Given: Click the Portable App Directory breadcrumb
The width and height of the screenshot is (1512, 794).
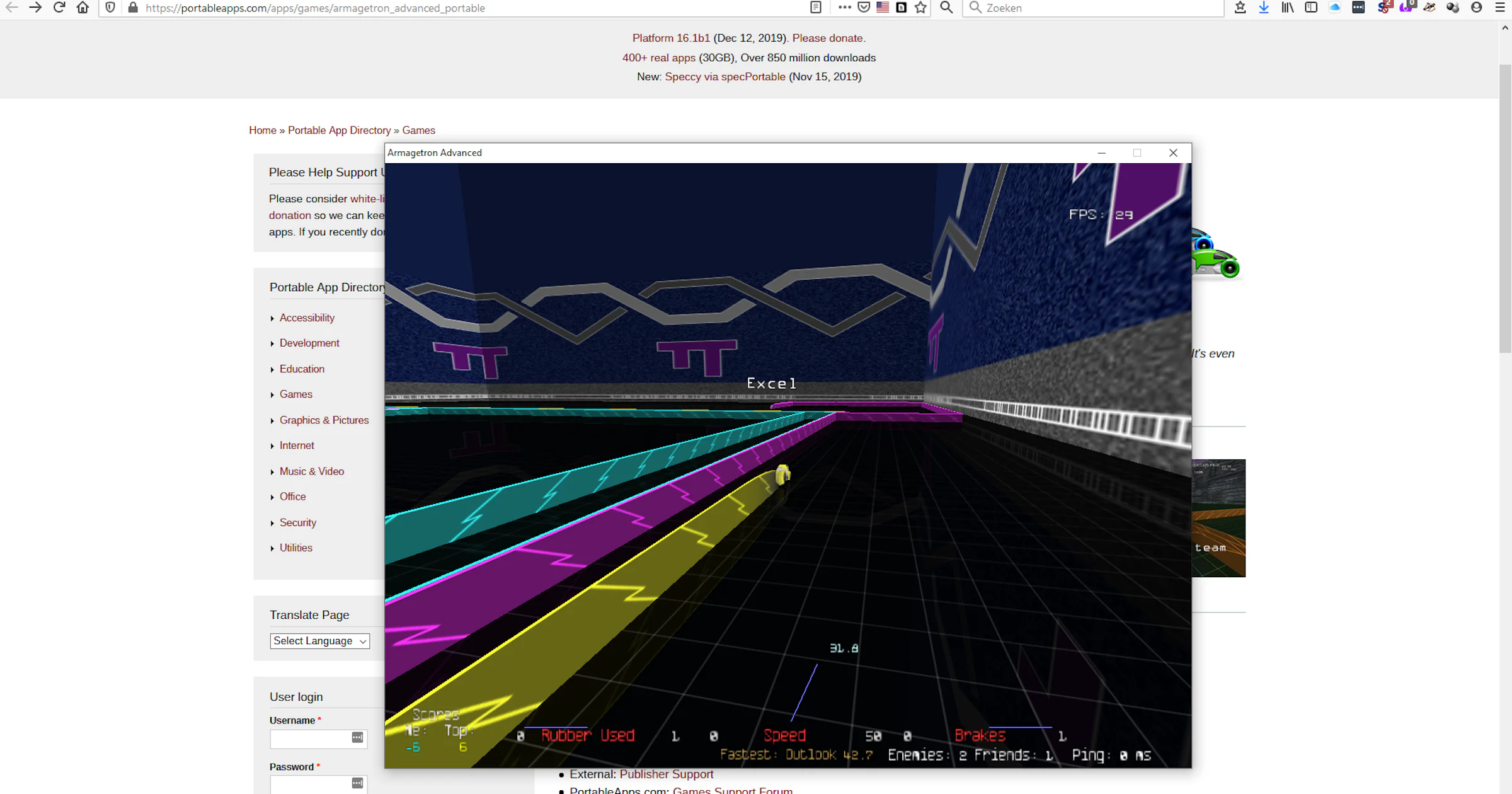Looking at the screenshot, I should coord(339,130).
